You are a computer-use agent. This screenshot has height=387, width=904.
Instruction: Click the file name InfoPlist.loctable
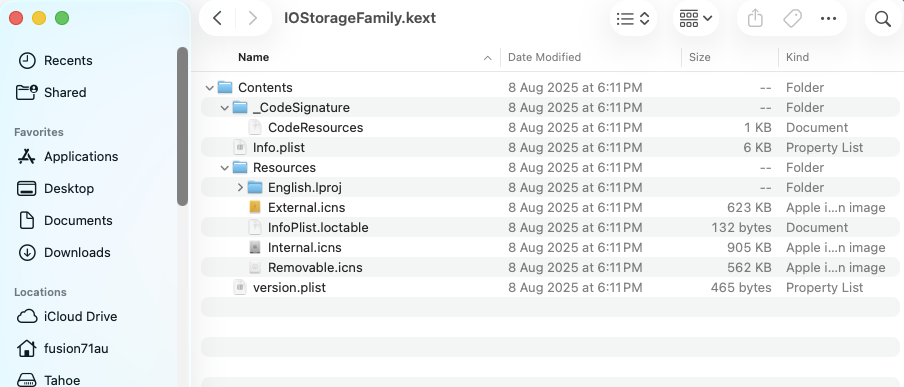click(318, 228)
